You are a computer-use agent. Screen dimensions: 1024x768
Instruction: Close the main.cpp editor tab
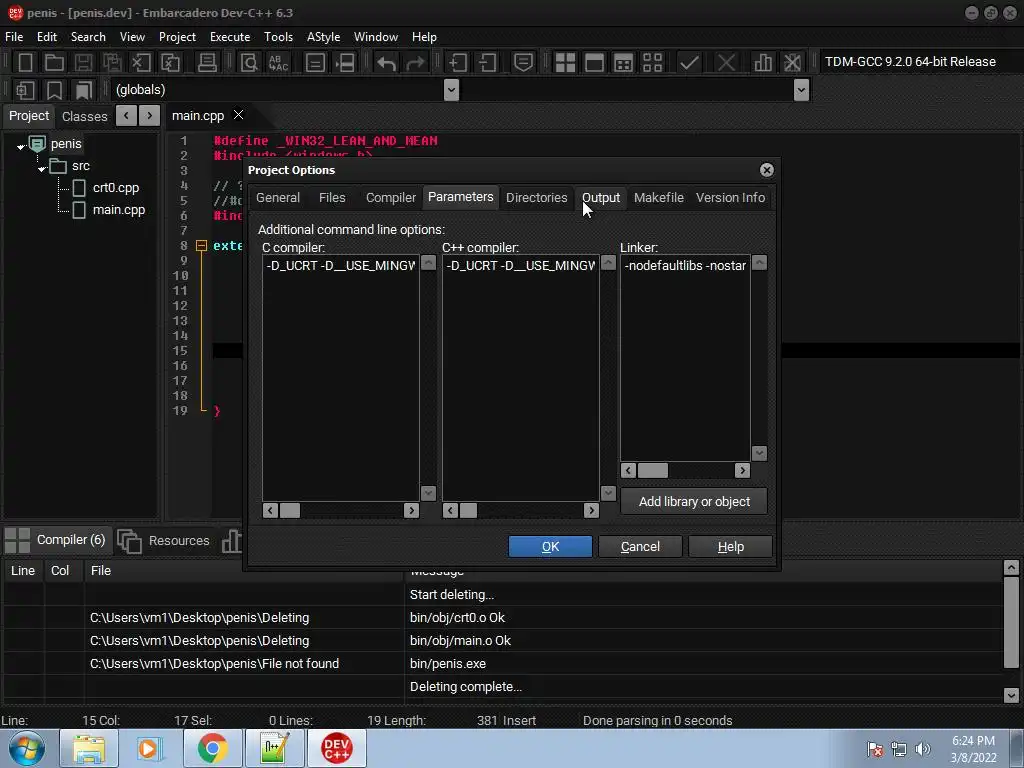(x=239, y=115)
